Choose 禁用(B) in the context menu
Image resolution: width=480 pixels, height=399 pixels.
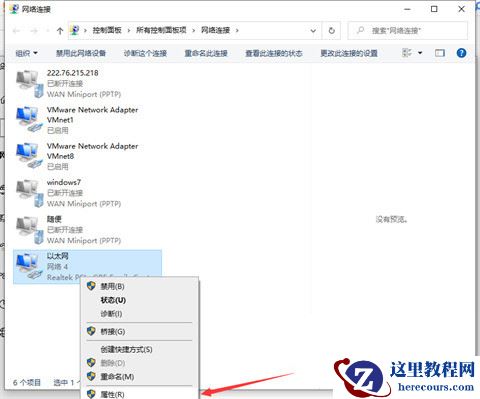pos(140,286)
